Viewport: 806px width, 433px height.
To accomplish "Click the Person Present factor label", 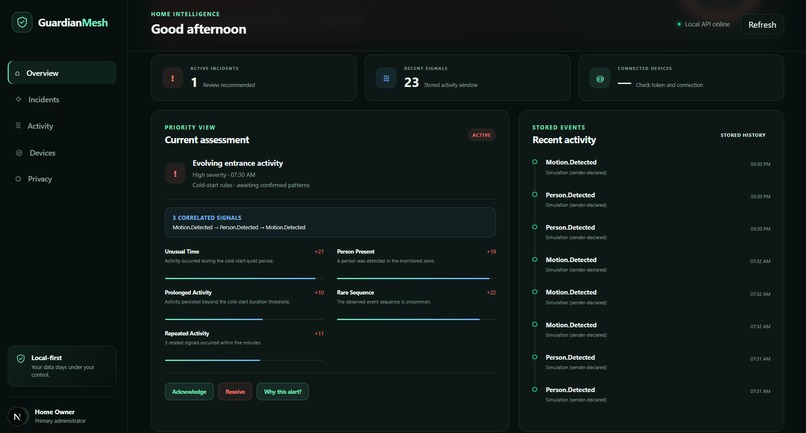I will click(x=356, y=251).
